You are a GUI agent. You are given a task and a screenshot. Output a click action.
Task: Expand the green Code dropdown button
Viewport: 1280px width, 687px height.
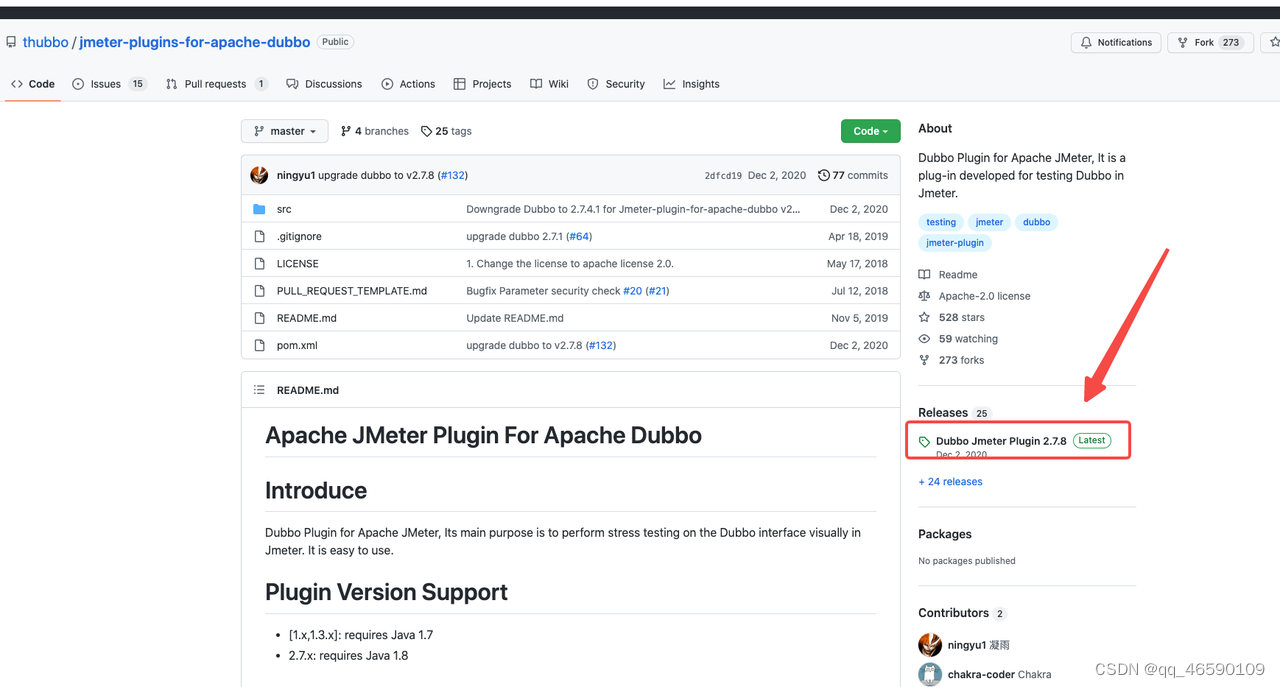click(x=870, y=131)
